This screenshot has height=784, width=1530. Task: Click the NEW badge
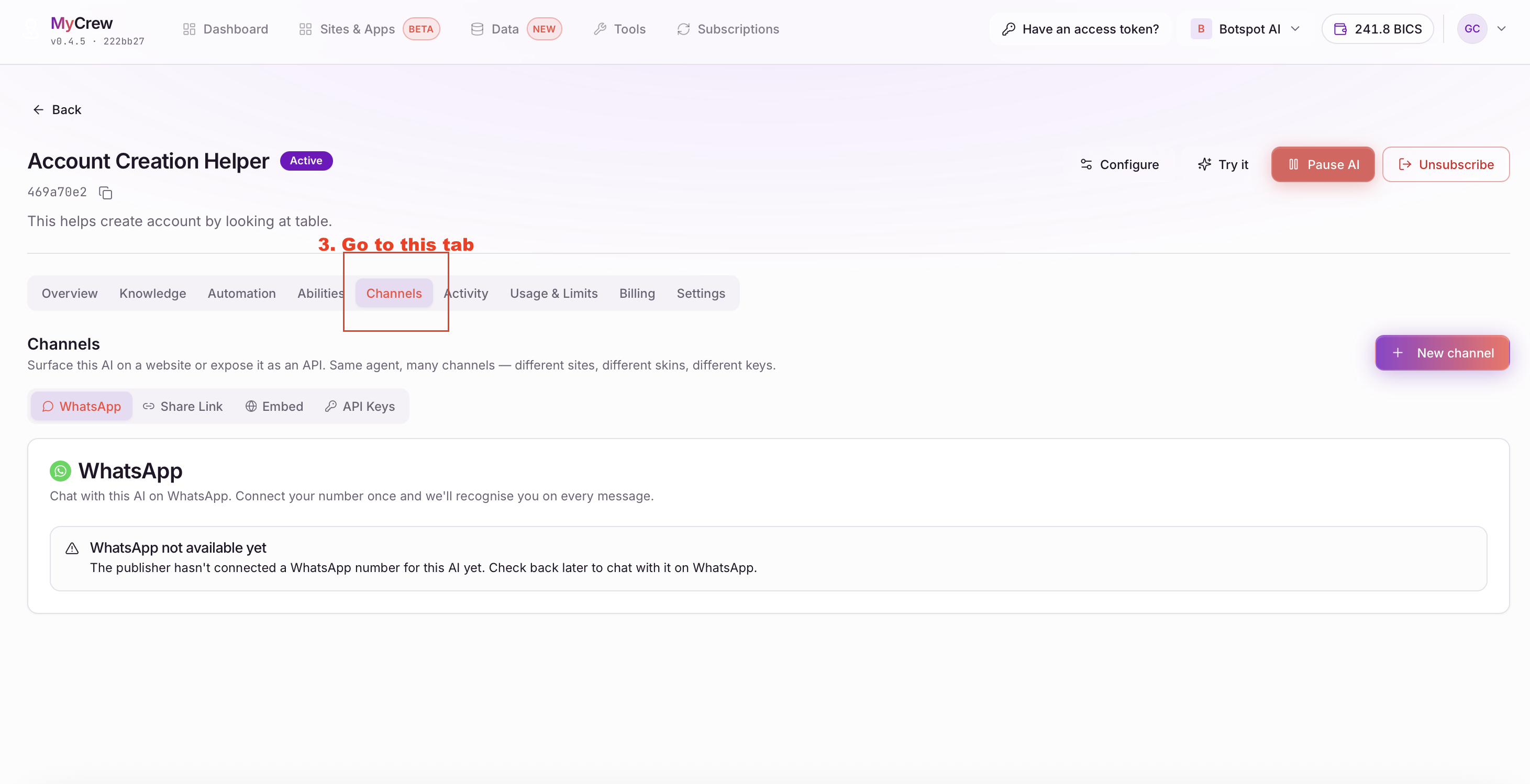coord(544,29)
